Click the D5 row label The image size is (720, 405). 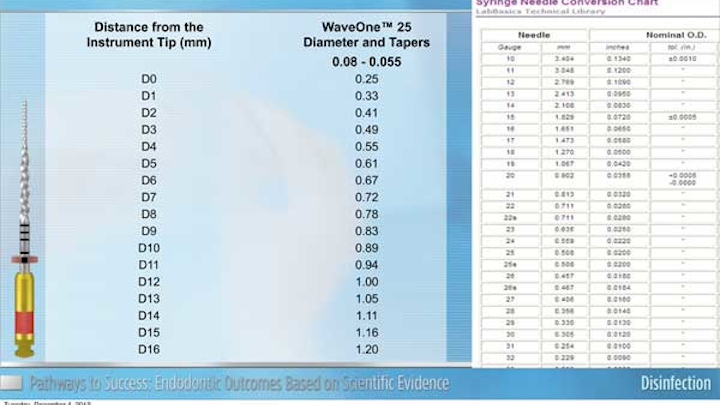149,163
